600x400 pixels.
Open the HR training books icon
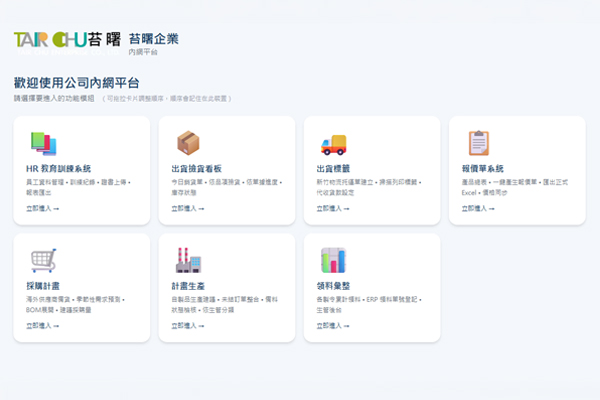(x=44, y=144)
